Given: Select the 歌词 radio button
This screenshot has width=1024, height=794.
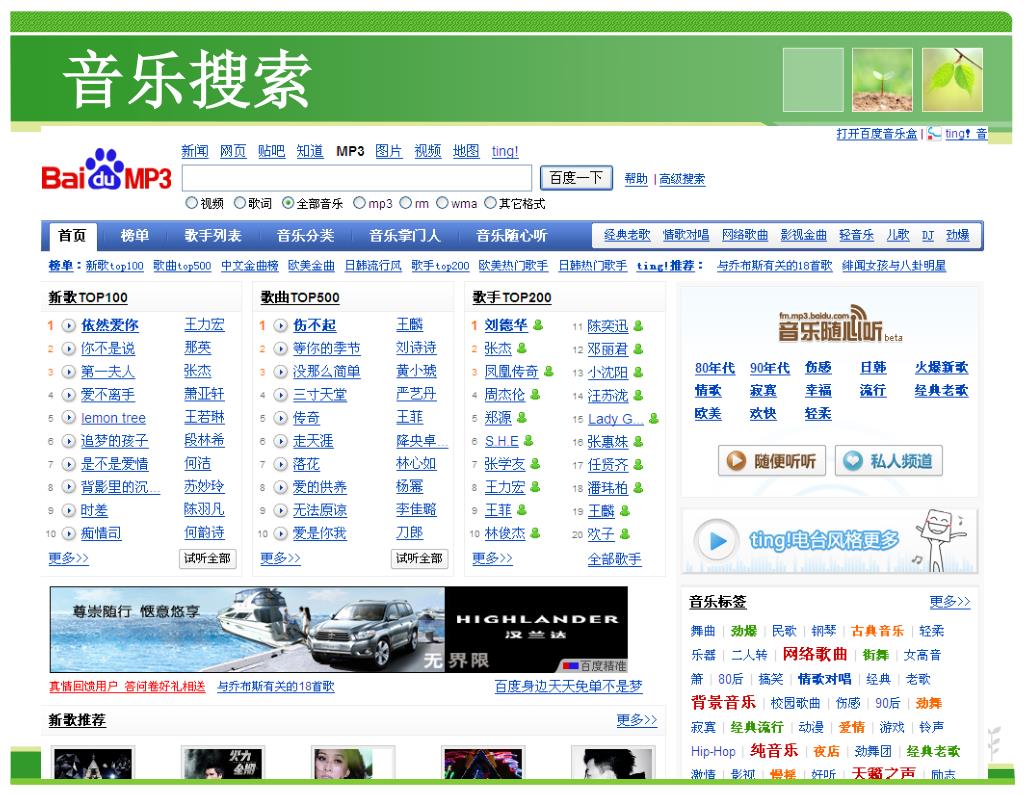Looking at the screenshot, I should [x=240, y=203].
